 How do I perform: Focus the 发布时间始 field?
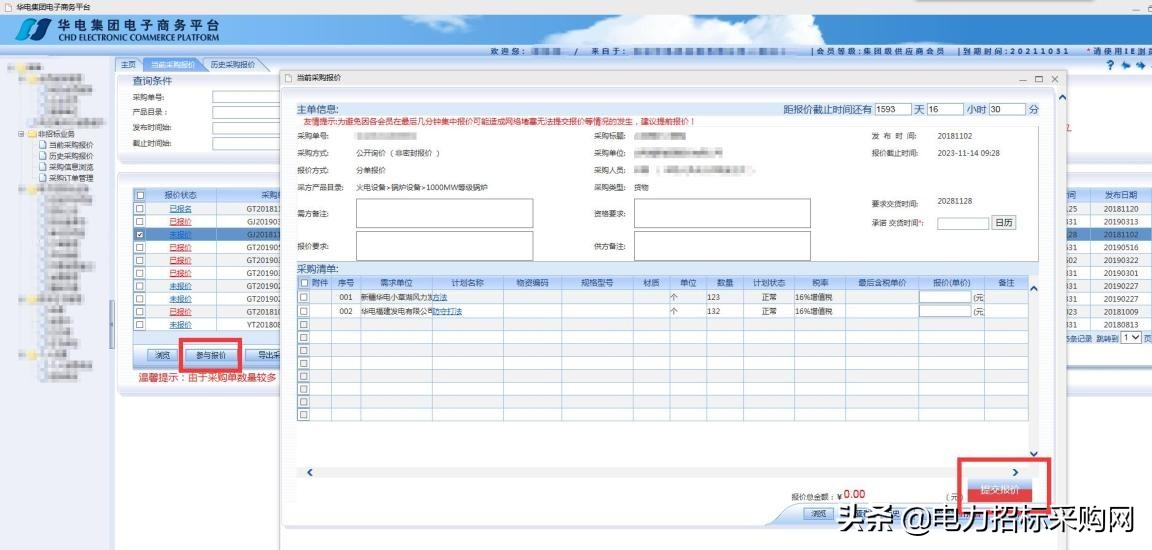click(x=246, y=128)
